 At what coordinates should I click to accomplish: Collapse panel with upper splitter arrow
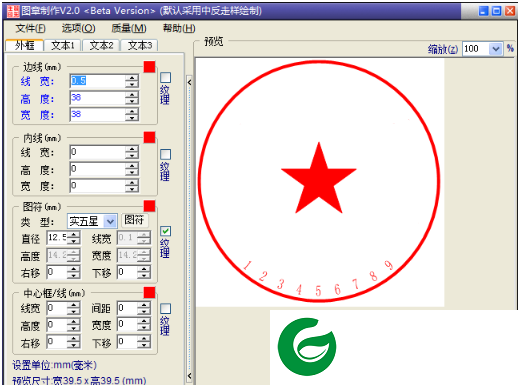[189, 82]
